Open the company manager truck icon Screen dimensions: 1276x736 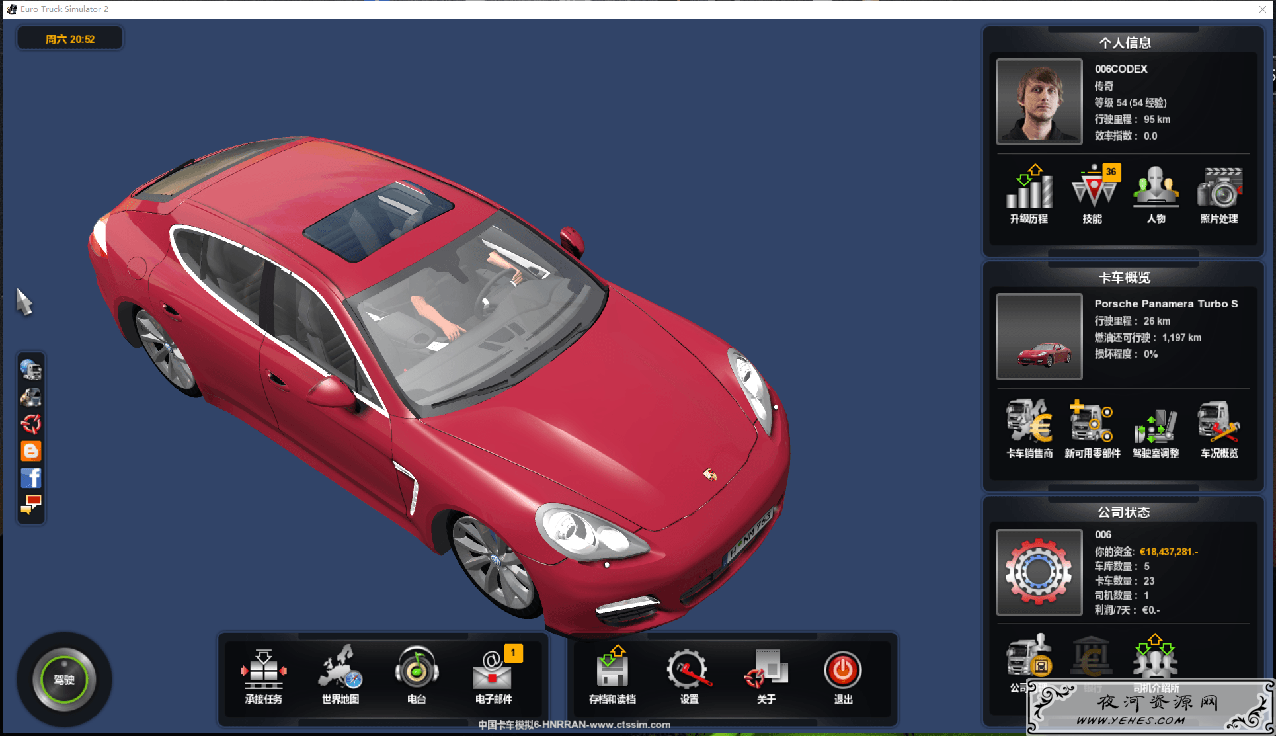coord(1028,656)
